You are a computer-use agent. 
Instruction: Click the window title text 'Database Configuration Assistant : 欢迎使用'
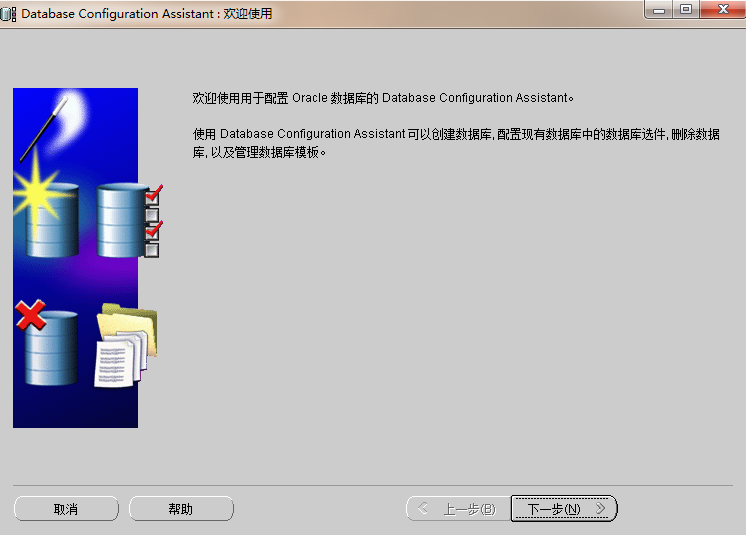point(147,14)
